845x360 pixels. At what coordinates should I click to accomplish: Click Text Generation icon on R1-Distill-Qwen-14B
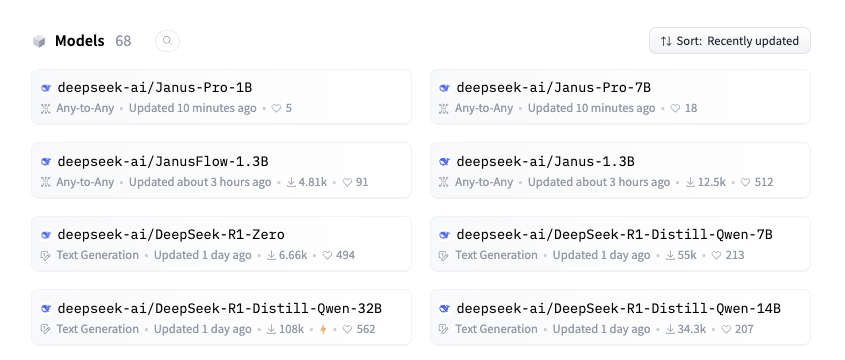point(445,329)
